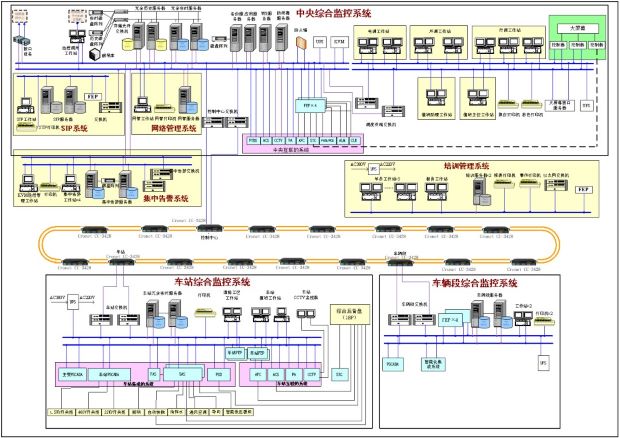The height and width of the screenshot is (438, 620).
Task: Click the 集中告警系统 heading
Action: pos(166,198)
